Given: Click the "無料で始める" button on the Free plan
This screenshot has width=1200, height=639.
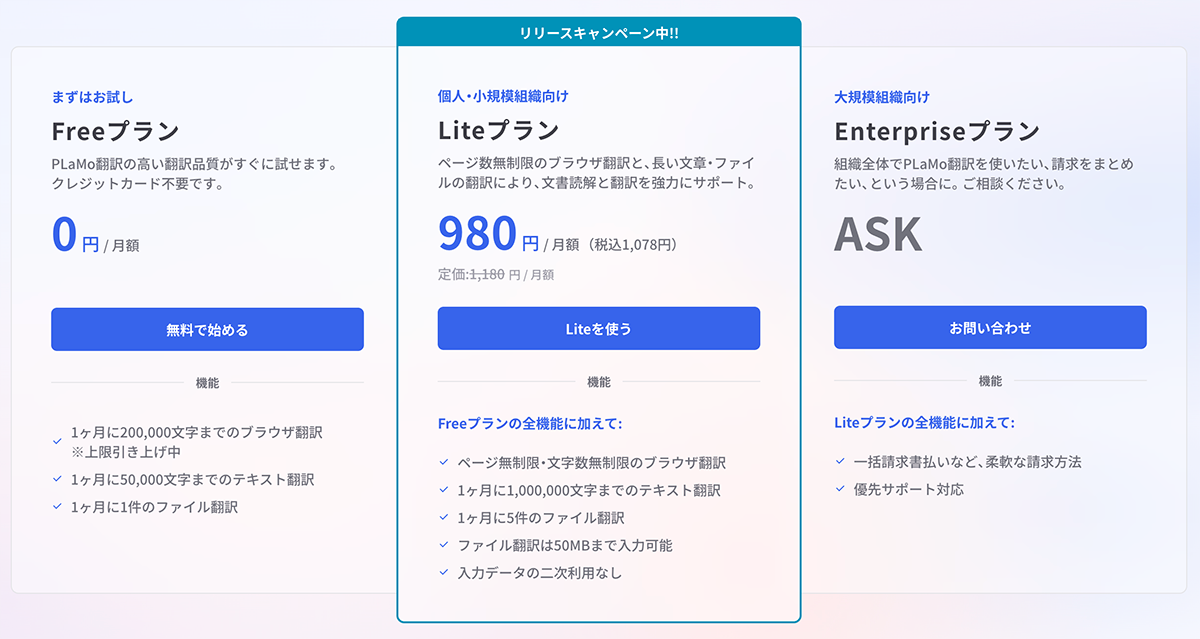Looking at the screenshot, I should [x=207, y=328].
